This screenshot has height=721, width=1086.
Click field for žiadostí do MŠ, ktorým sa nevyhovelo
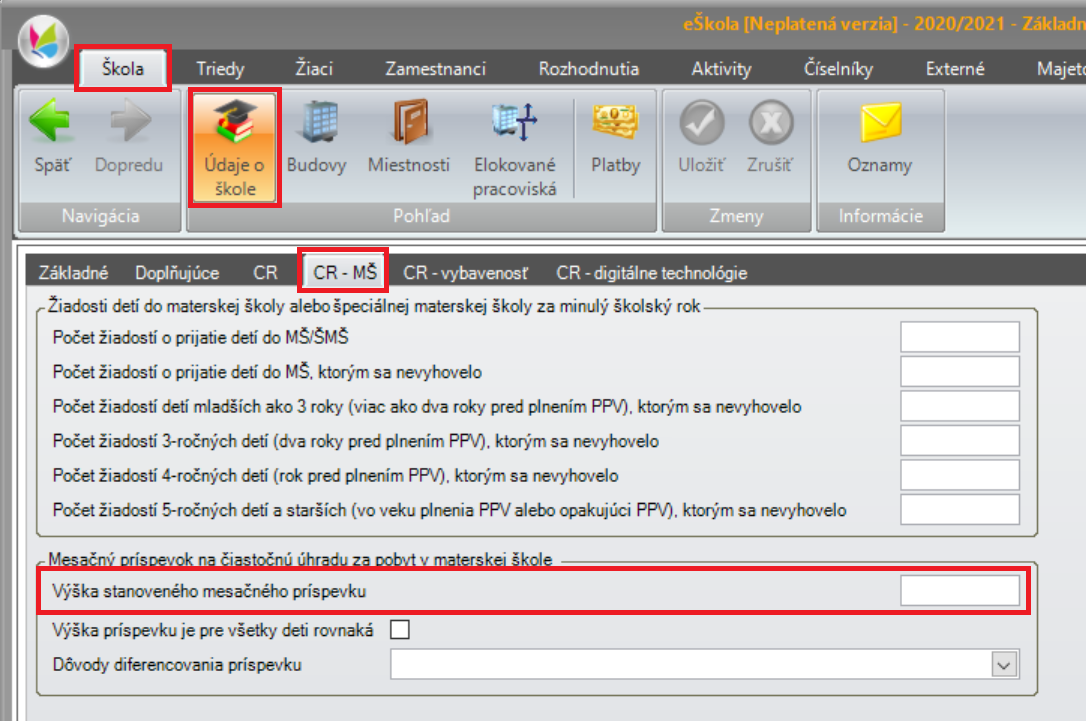coord(960,372)
